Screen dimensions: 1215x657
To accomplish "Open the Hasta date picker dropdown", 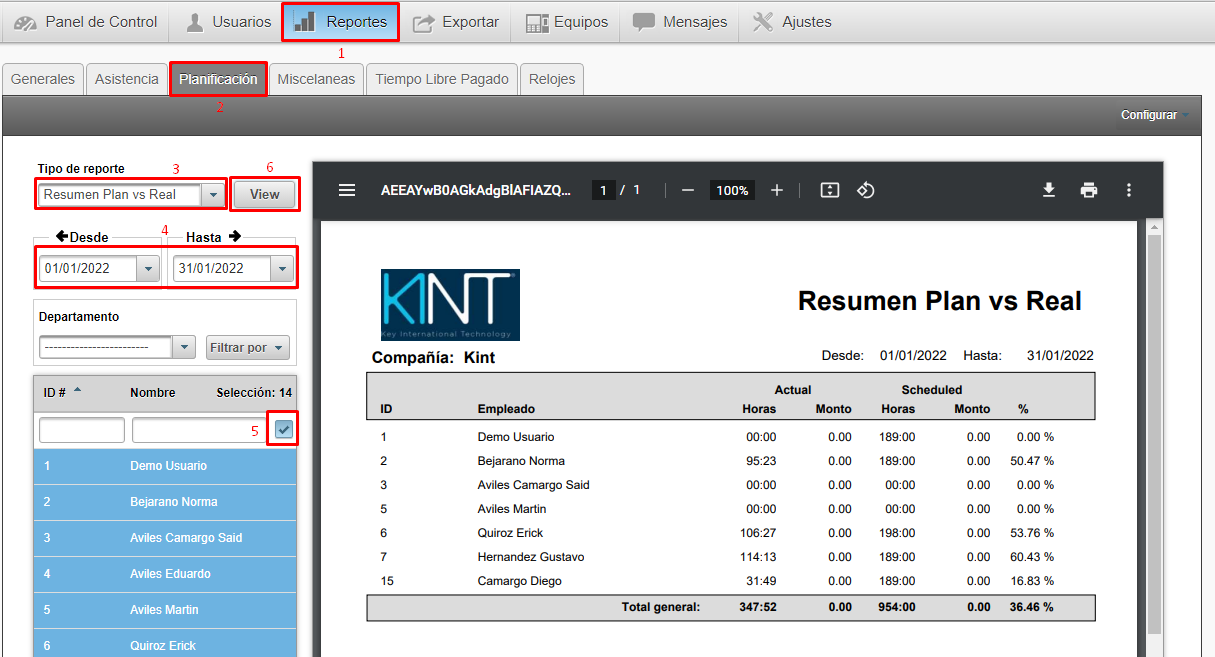I will (x=281, y=268).
